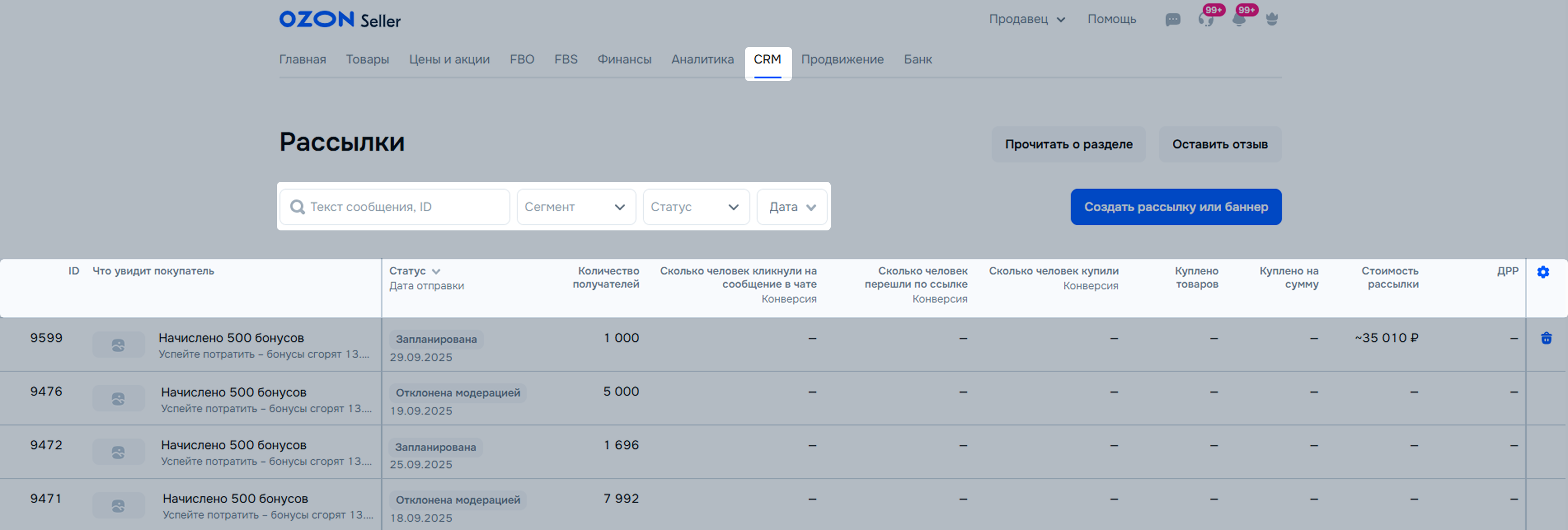Expand the Статус filter dropdown

(x=696, y=207)
